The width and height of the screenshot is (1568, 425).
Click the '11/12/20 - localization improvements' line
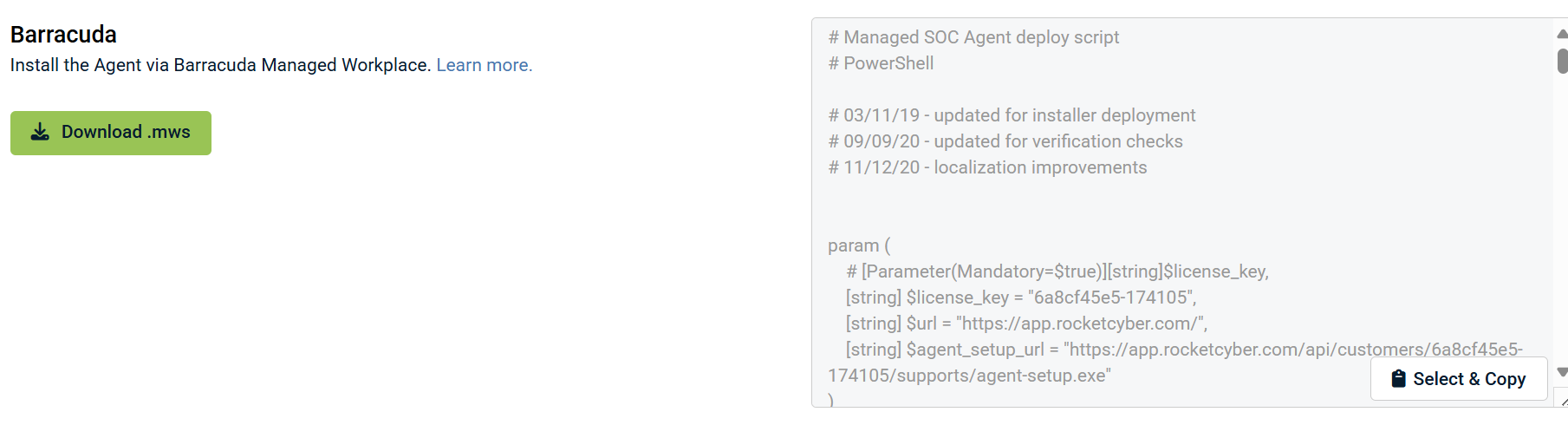click(x=987, y=167)
